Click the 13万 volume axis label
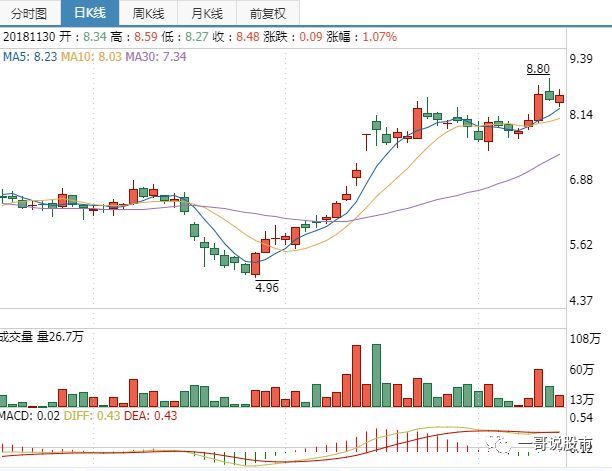The image size is (612, 471). 582,400
